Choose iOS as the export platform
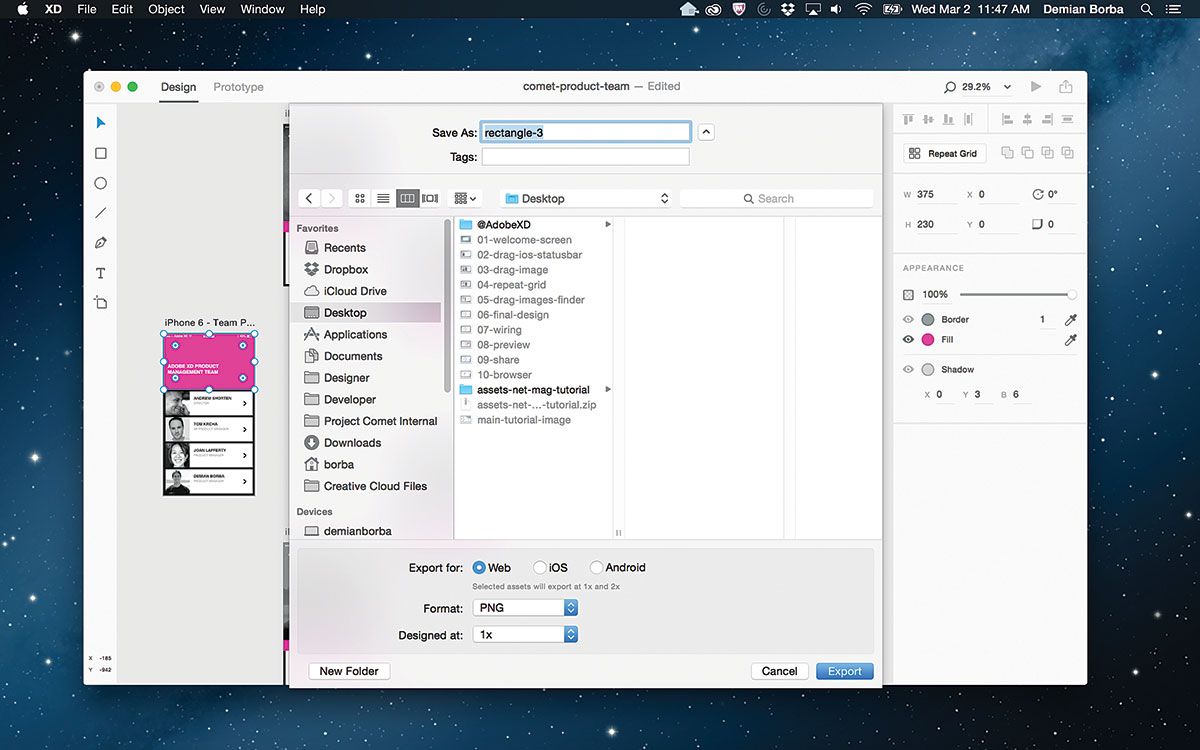This screenshot has height=750, width=1200. pos(538,566)
